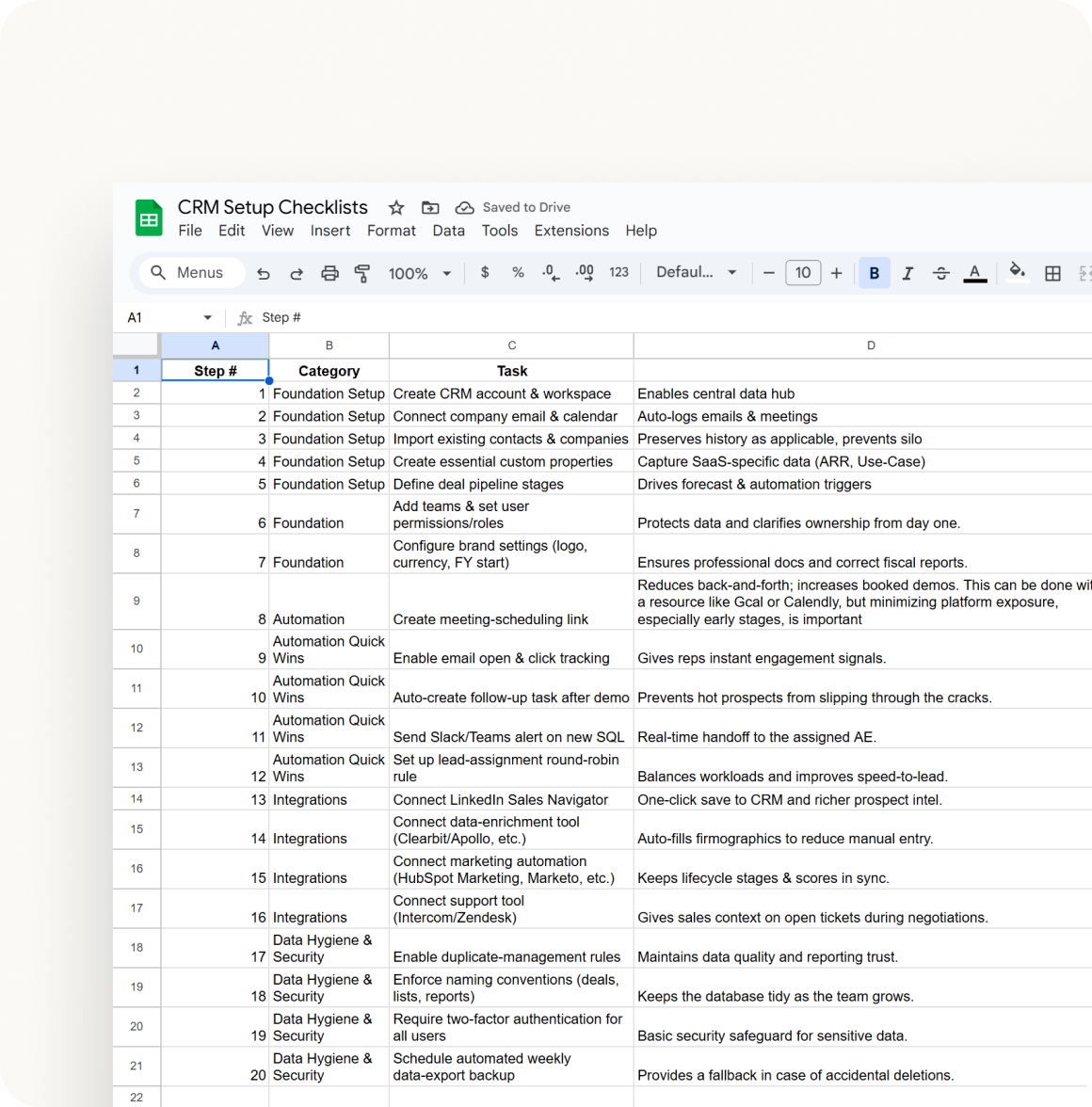Click the Automation category cell in row 9

click(x=329, y=601)
